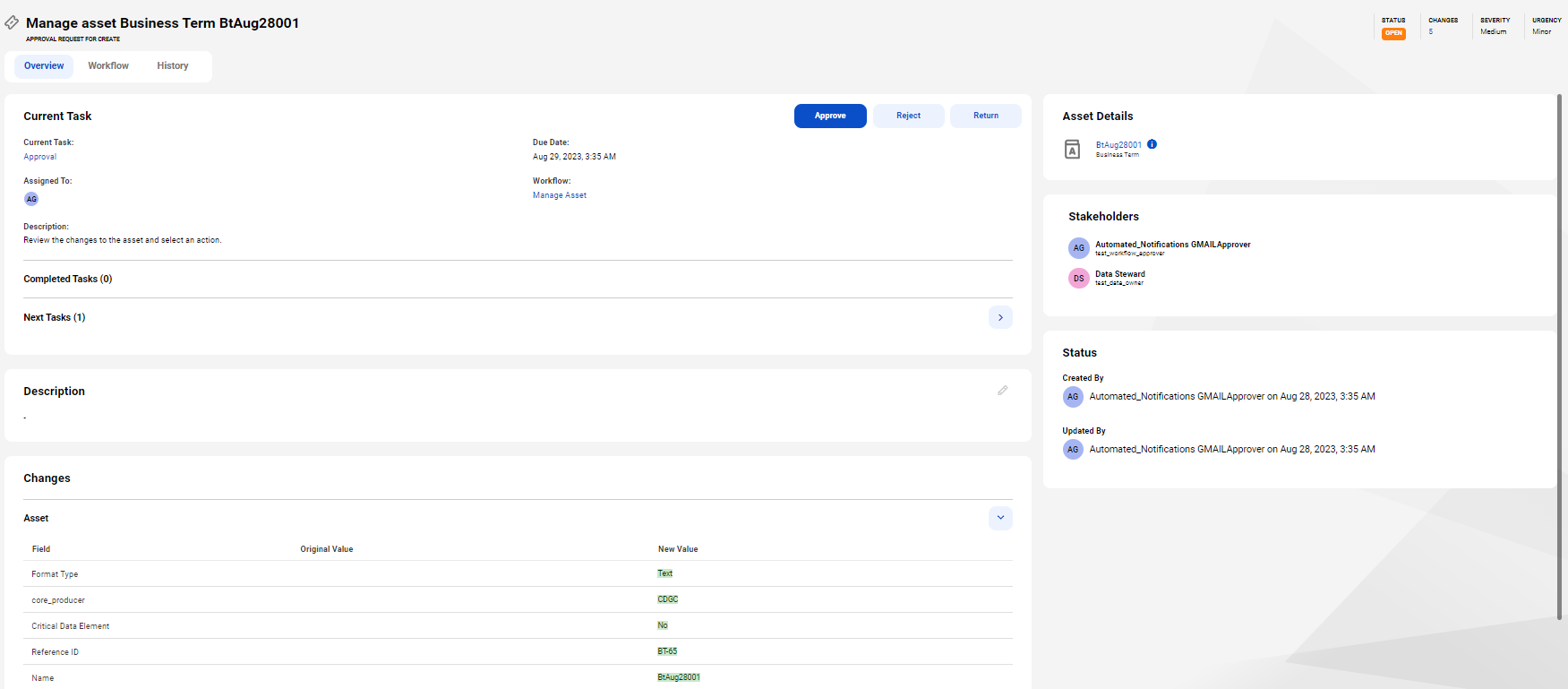Click the Critical Data Element field row
This screenshot has width=1568, height=689.
tap(518, 626)
